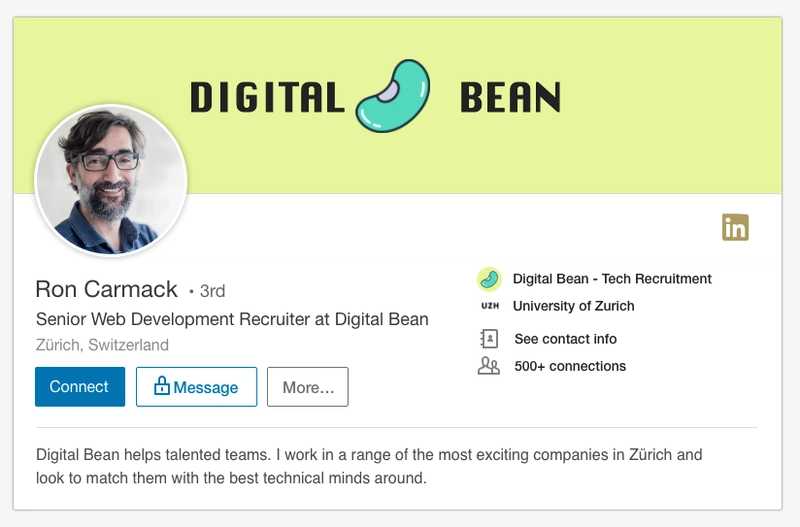Click See contact info link
Image resolution: width=800 pixels, height=527 pixels.
tap(565, 339)
